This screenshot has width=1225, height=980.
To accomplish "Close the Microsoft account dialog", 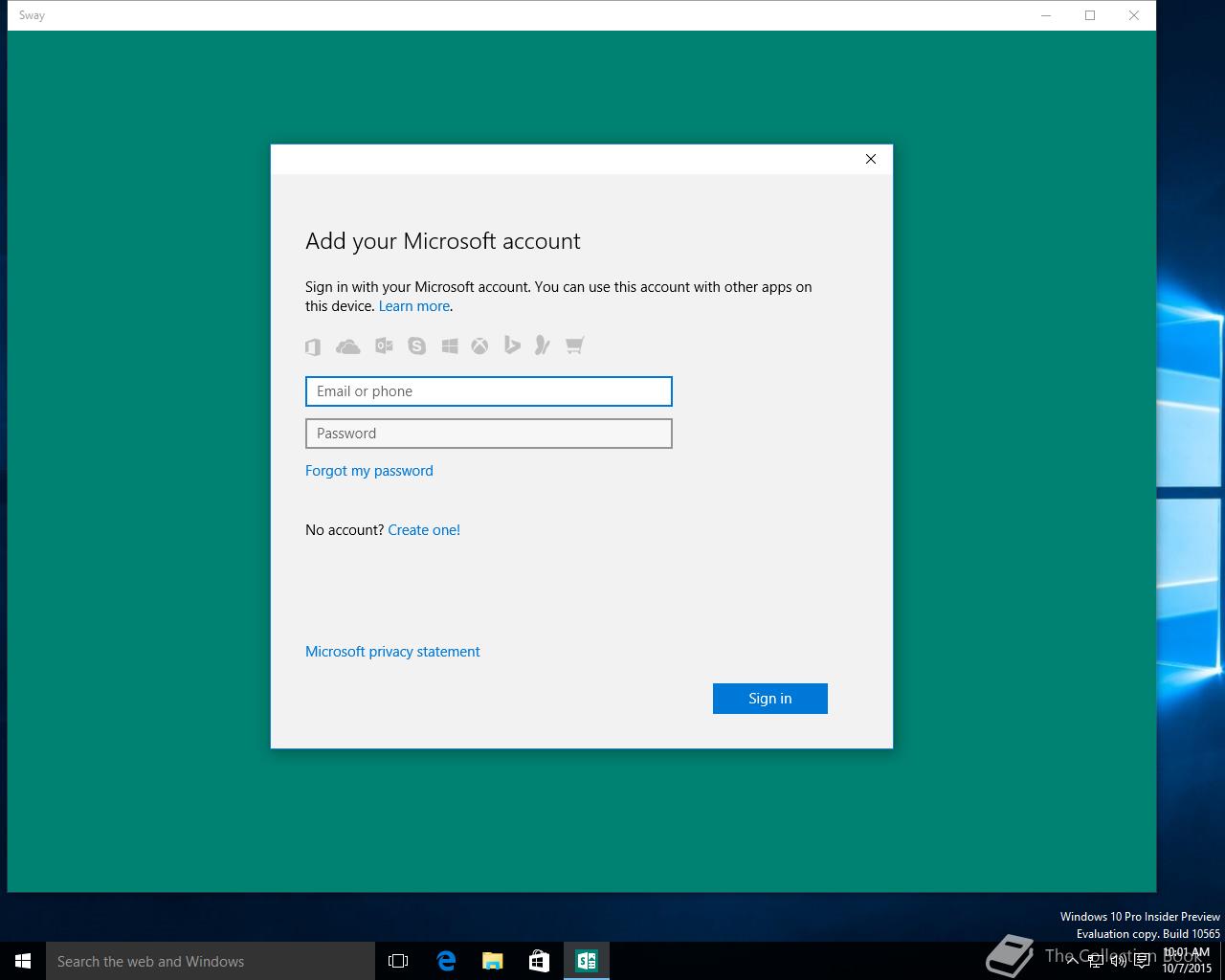I will pos(871,159).
